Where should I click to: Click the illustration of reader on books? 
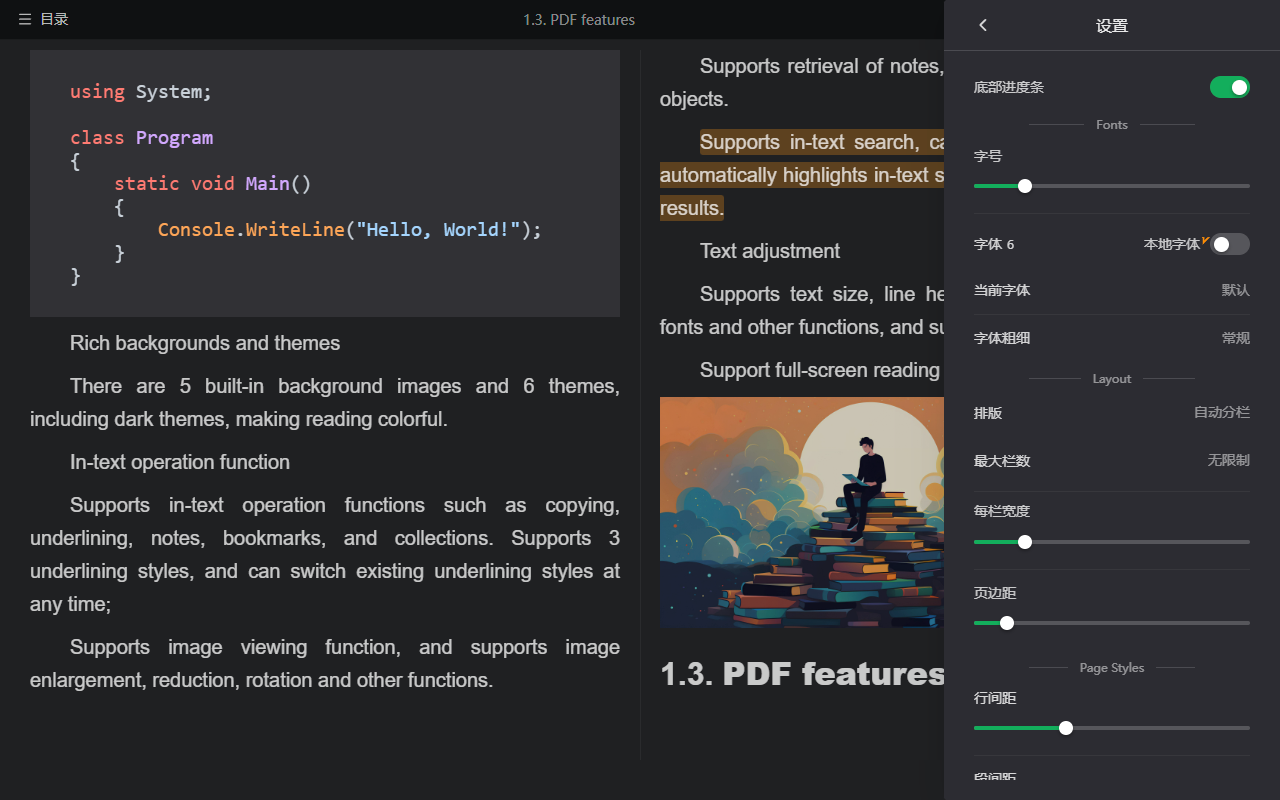[801, 512]
